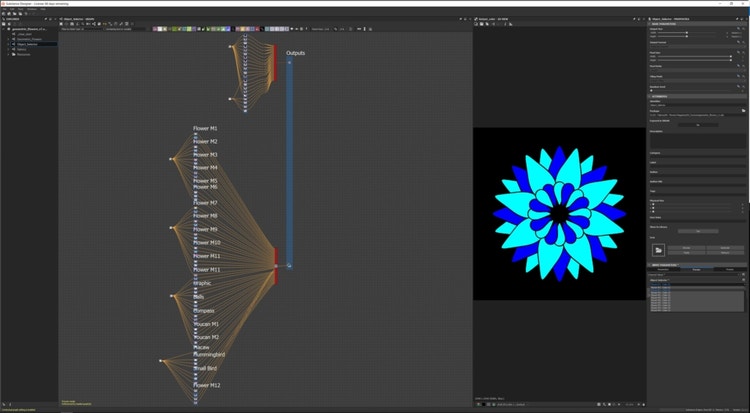Collapse the geometric_flowers package root
This screenshot has width=750, height=413.
3,29
